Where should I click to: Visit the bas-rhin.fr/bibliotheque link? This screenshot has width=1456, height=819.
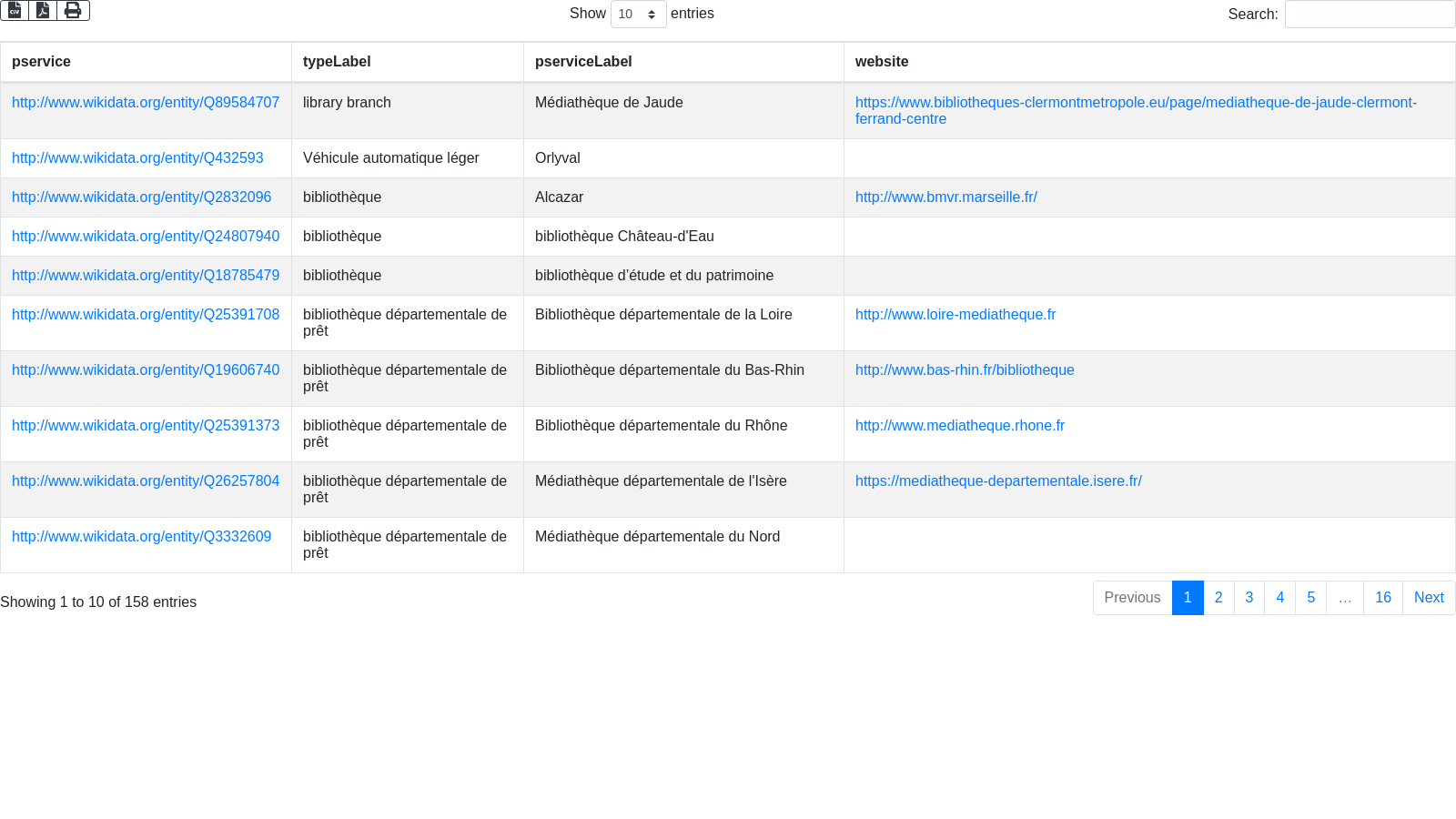[x=965, y=370]
